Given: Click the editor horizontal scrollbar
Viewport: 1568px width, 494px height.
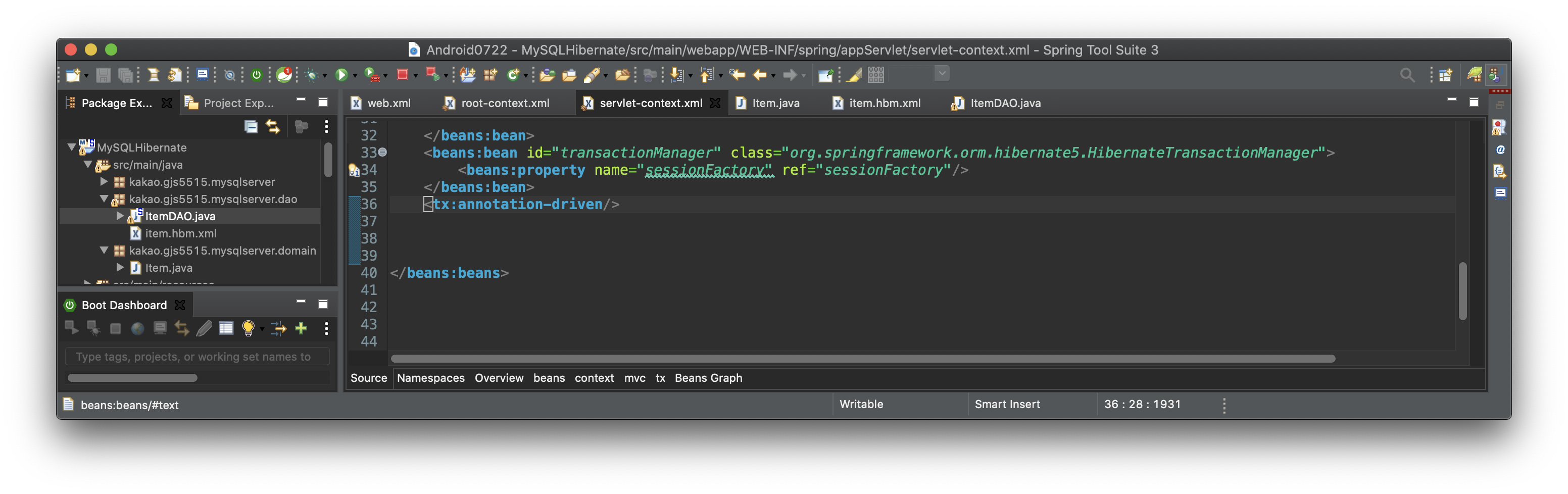Looking at the screenshot, I should pos(862,359).
